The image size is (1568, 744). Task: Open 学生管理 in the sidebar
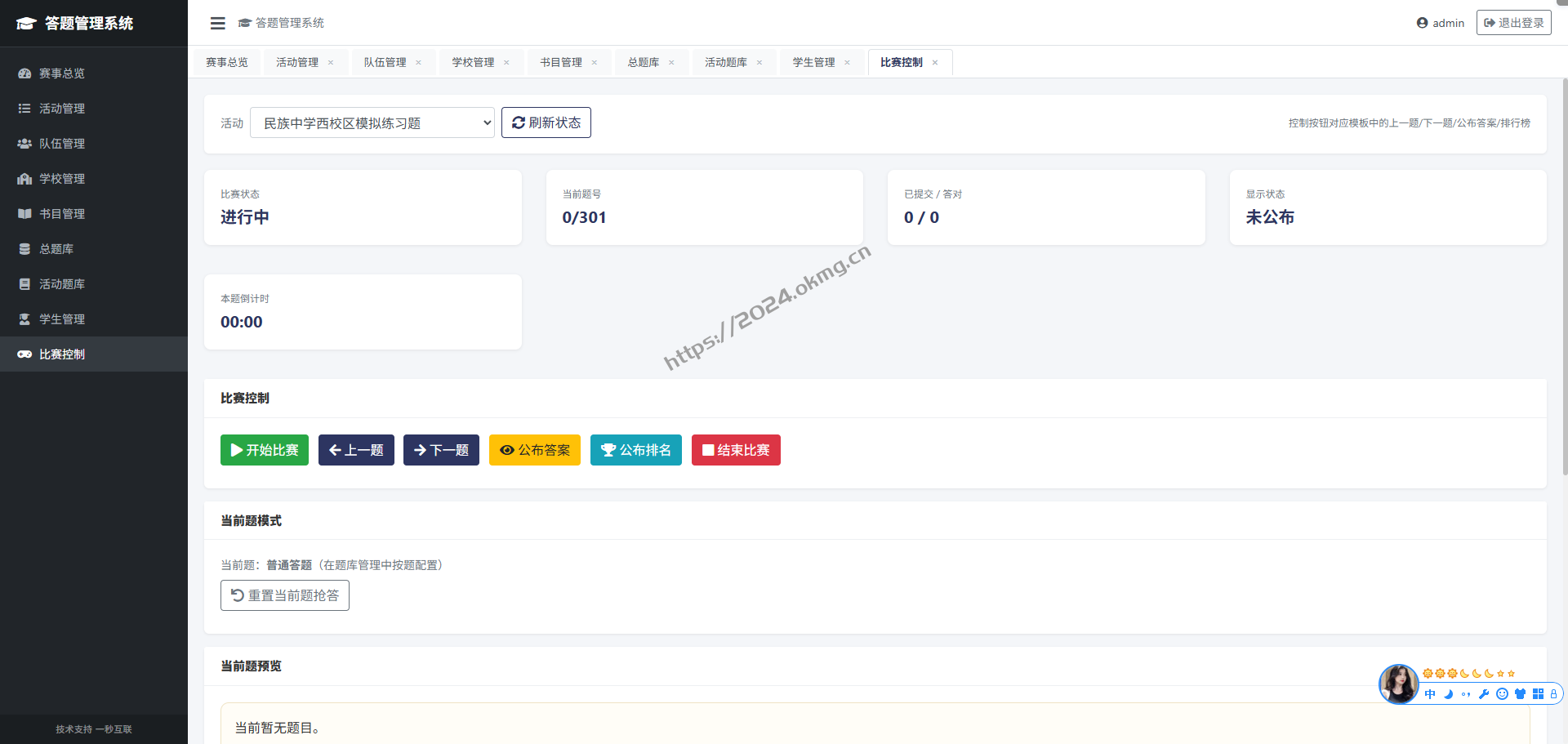coord(94,319)
